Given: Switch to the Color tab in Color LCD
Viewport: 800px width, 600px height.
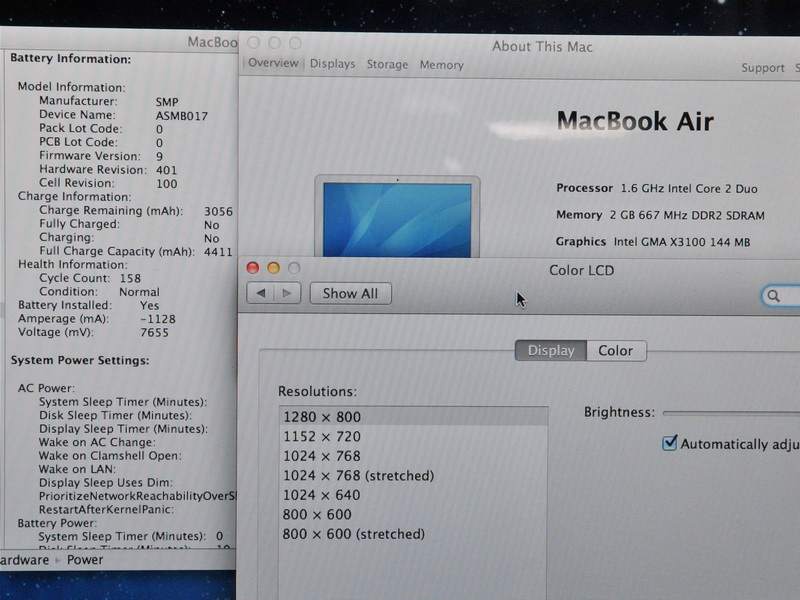Looking at the screenshot, I should coord(616,351).
